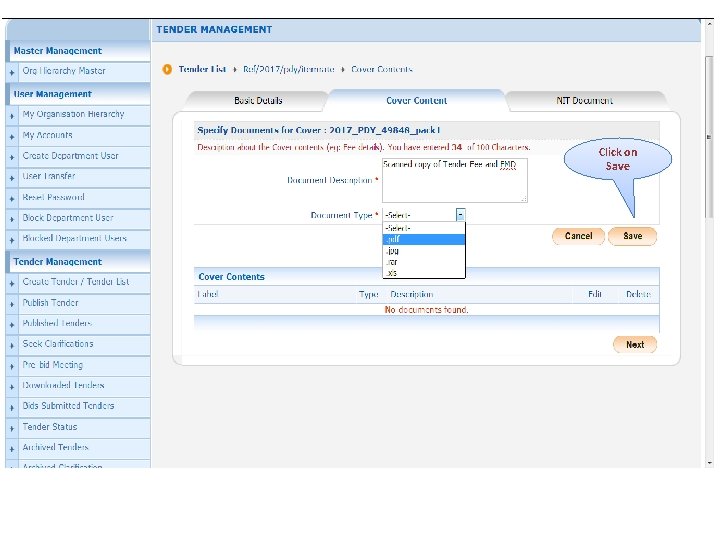Open Create Tender / Tender List
This screenshot has width=720, height=540.
pos(76,281)
